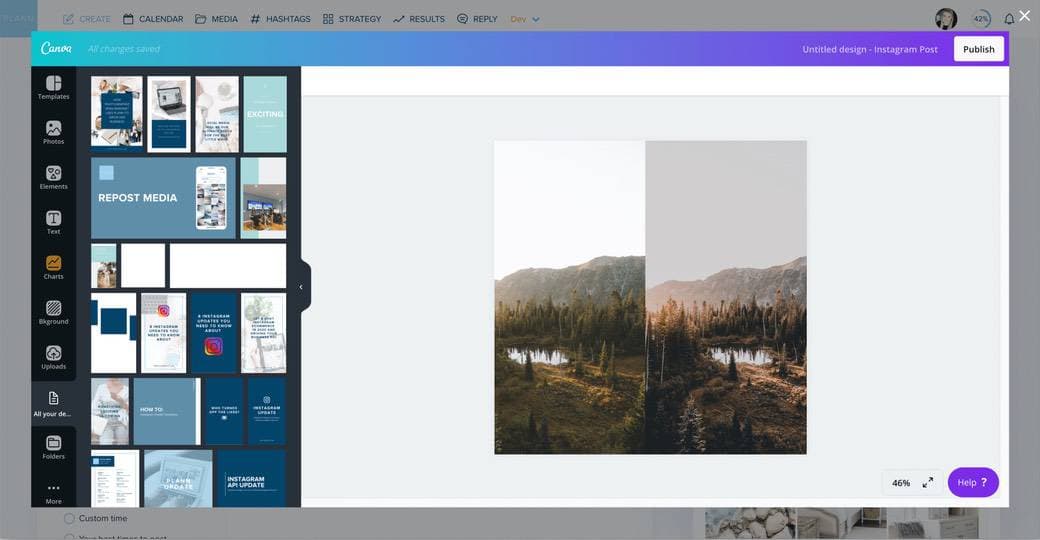Open the STRATEGY tab
The width and height of the screenshot is (1040, 540).
(352, 19)
